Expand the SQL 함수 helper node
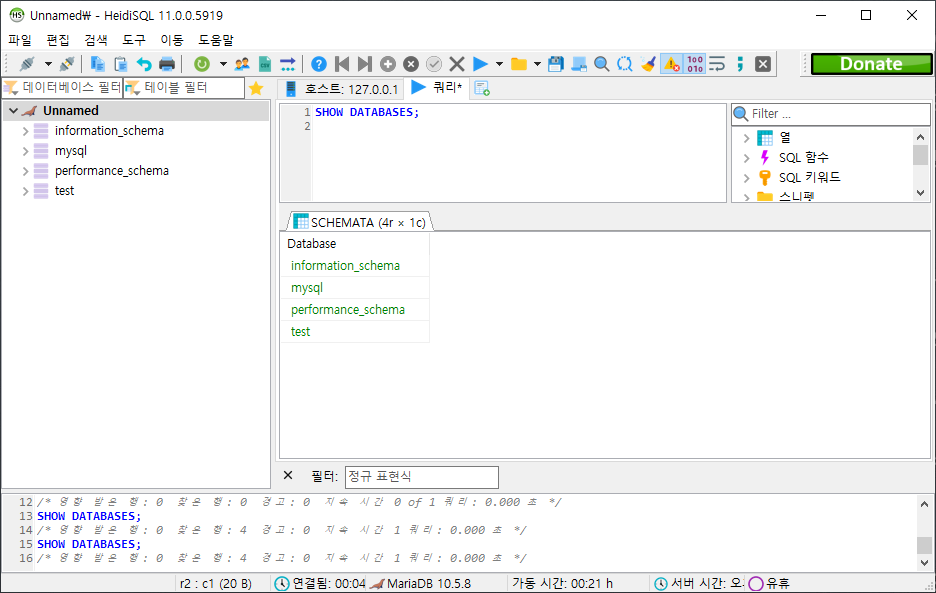The height and width of the screenshot is (593, 936). click(746, 158)
